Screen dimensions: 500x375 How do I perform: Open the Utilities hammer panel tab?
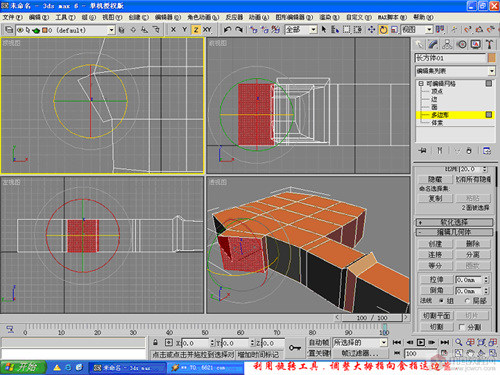click(x=489, y=45)
